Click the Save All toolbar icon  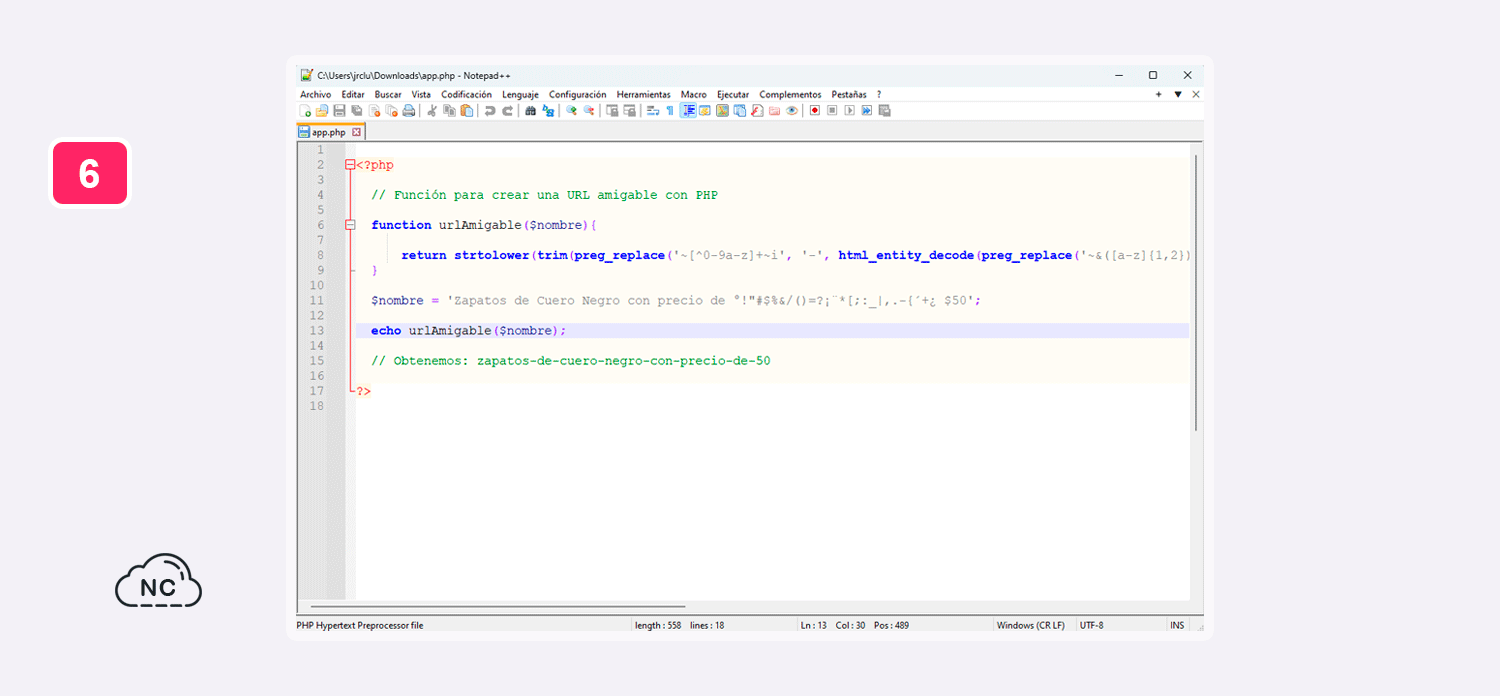click(357, 111)
